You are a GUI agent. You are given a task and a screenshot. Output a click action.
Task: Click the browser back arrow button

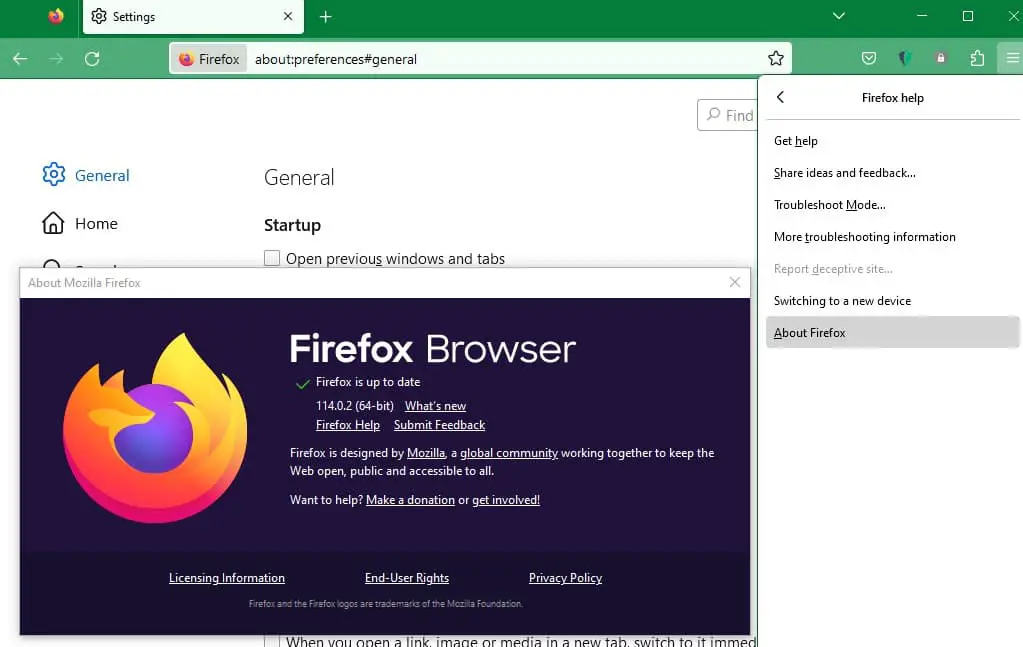click(x=20, y=59)
